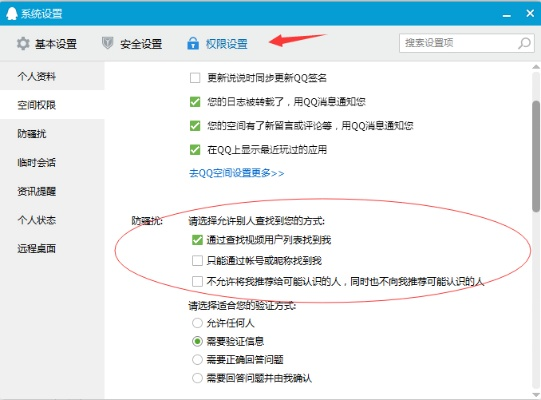
Task: Click the gear icon for 基本设置
Action: (23, 44)
